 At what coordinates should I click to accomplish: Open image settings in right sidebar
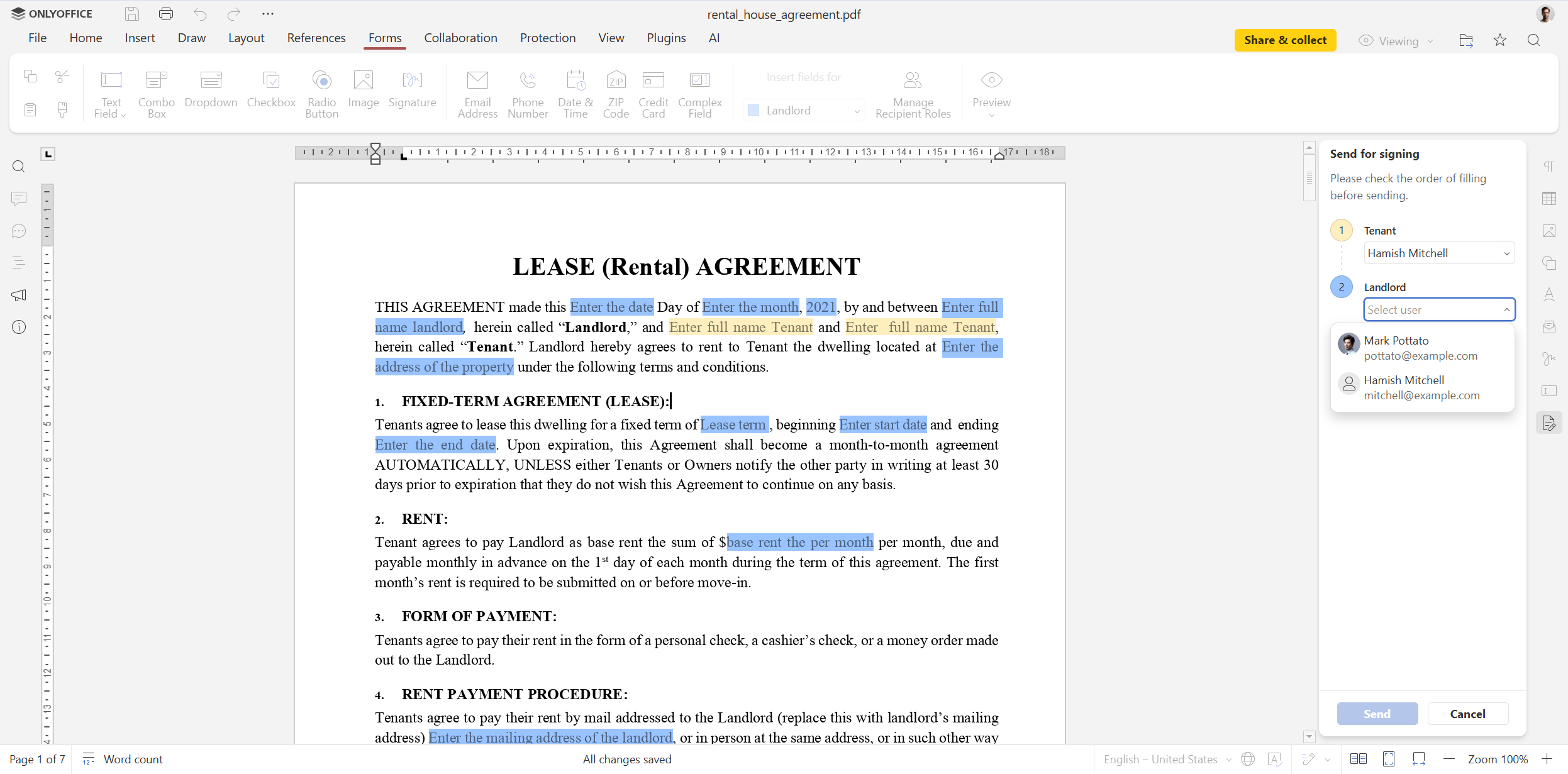pos(1549,231)
